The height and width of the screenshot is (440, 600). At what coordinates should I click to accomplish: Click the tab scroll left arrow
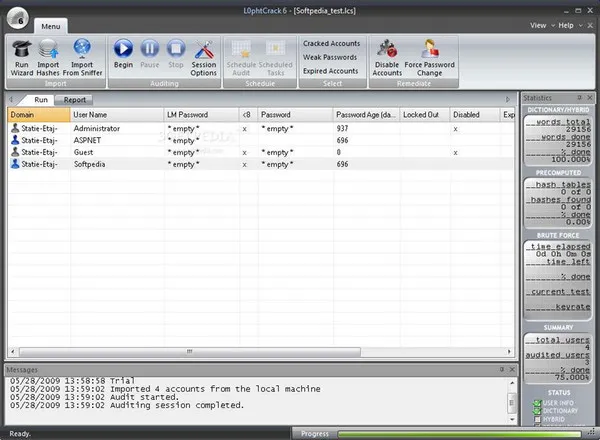(11, 99)
